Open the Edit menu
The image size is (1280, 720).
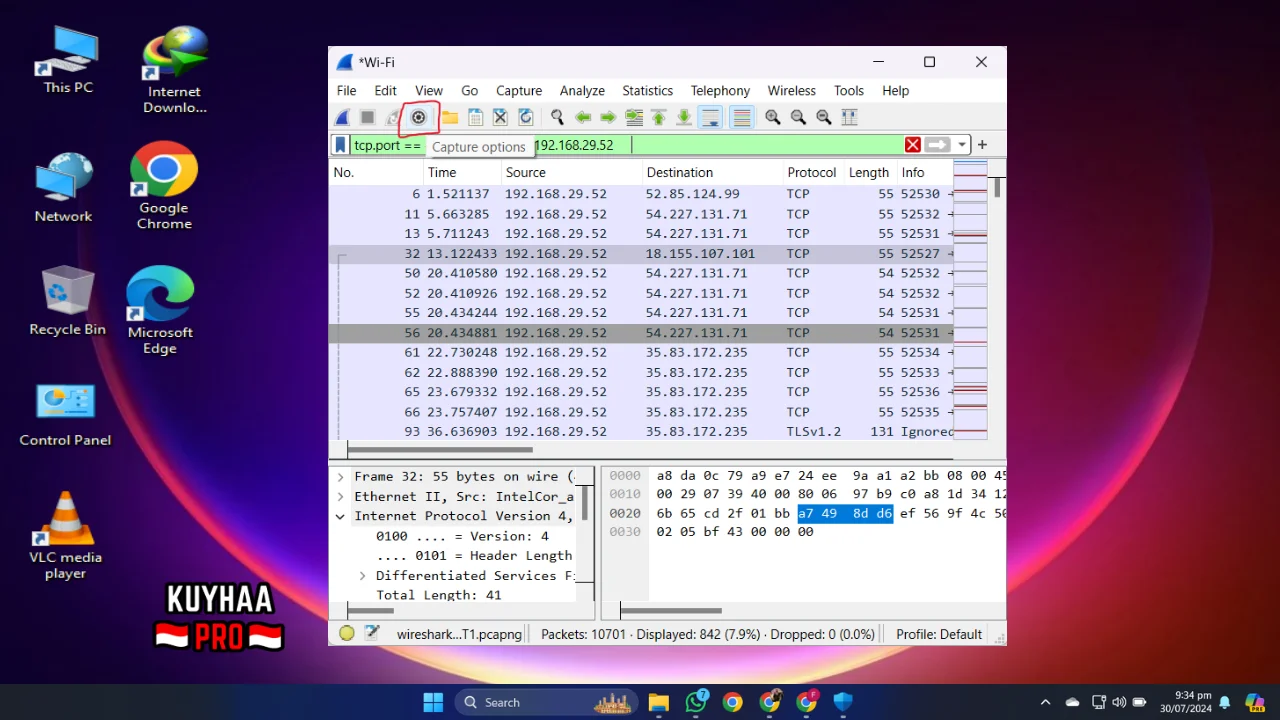click(385, 90)
